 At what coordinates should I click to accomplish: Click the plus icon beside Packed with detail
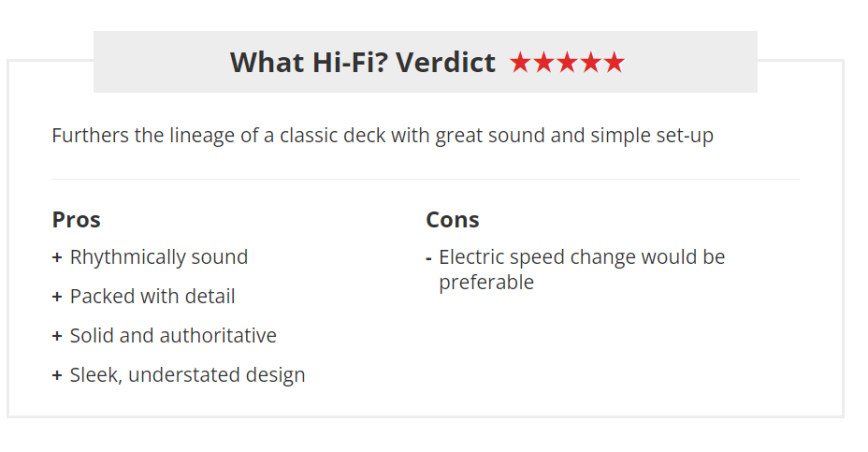(x=57, y=297)
